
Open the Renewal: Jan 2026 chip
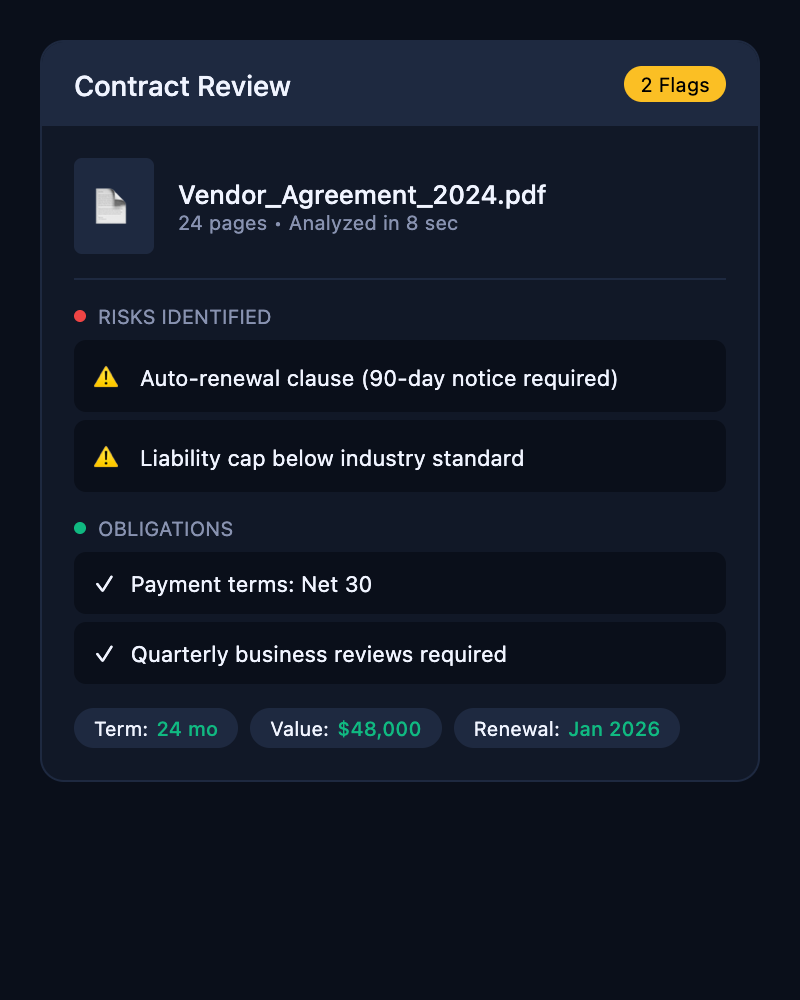click(567, 728)
